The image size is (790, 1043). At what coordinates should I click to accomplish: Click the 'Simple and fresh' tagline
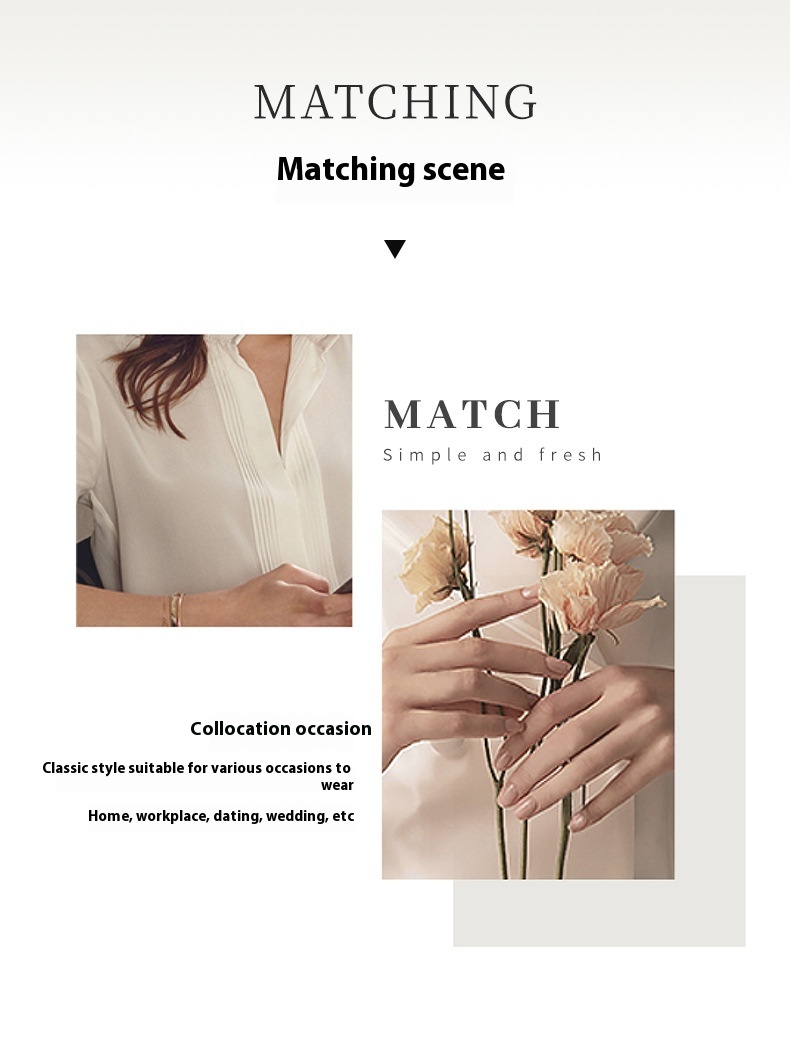click(493, 455)
